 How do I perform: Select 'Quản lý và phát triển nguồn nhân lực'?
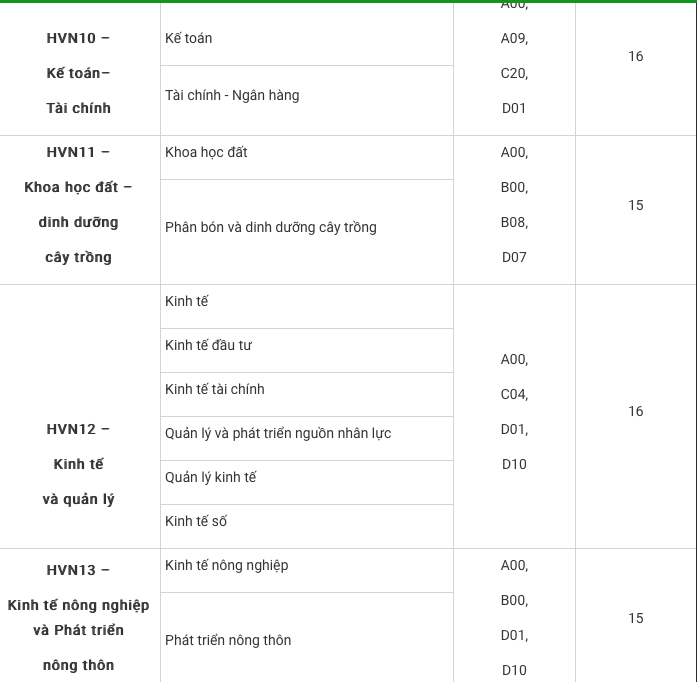click(x=278, y=434)
